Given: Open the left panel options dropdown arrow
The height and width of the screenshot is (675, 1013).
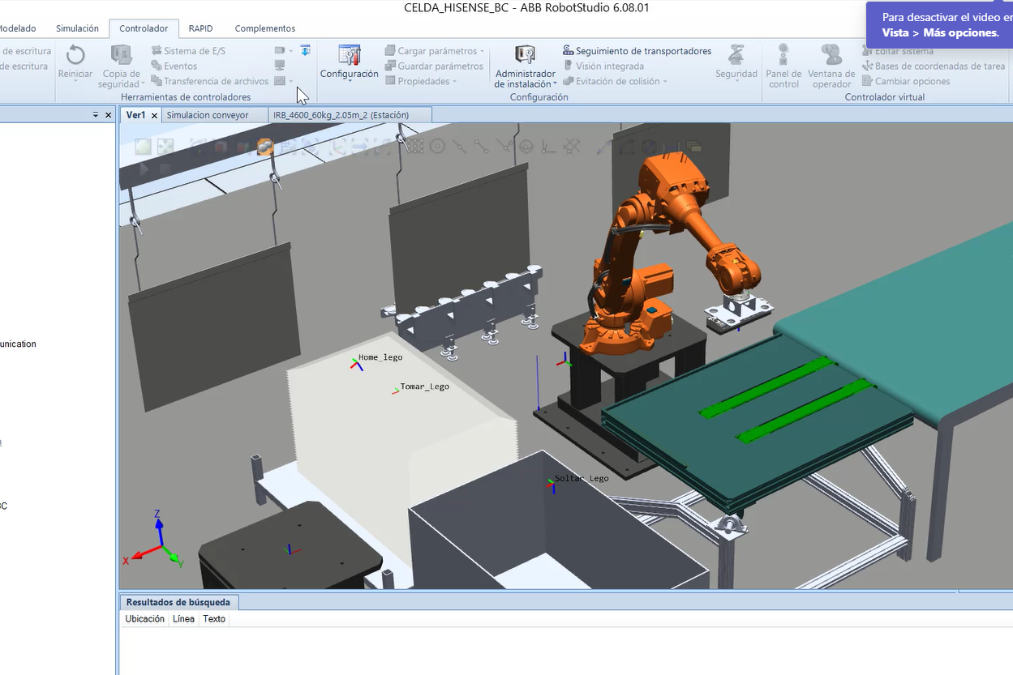Looking at the screenshot, I should 96,115.
